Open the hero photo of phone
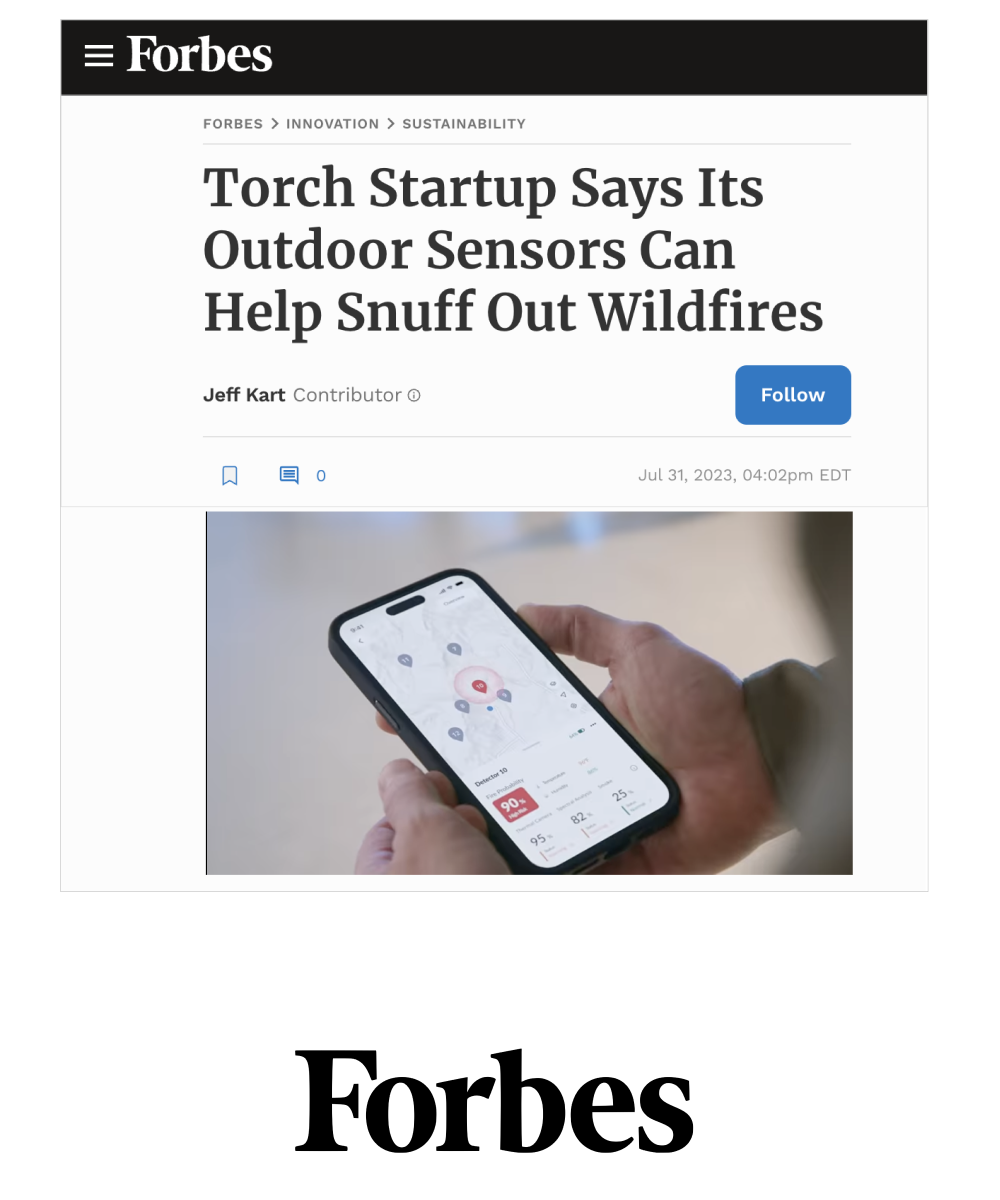1000x1200 pixels. coord(529,693)
